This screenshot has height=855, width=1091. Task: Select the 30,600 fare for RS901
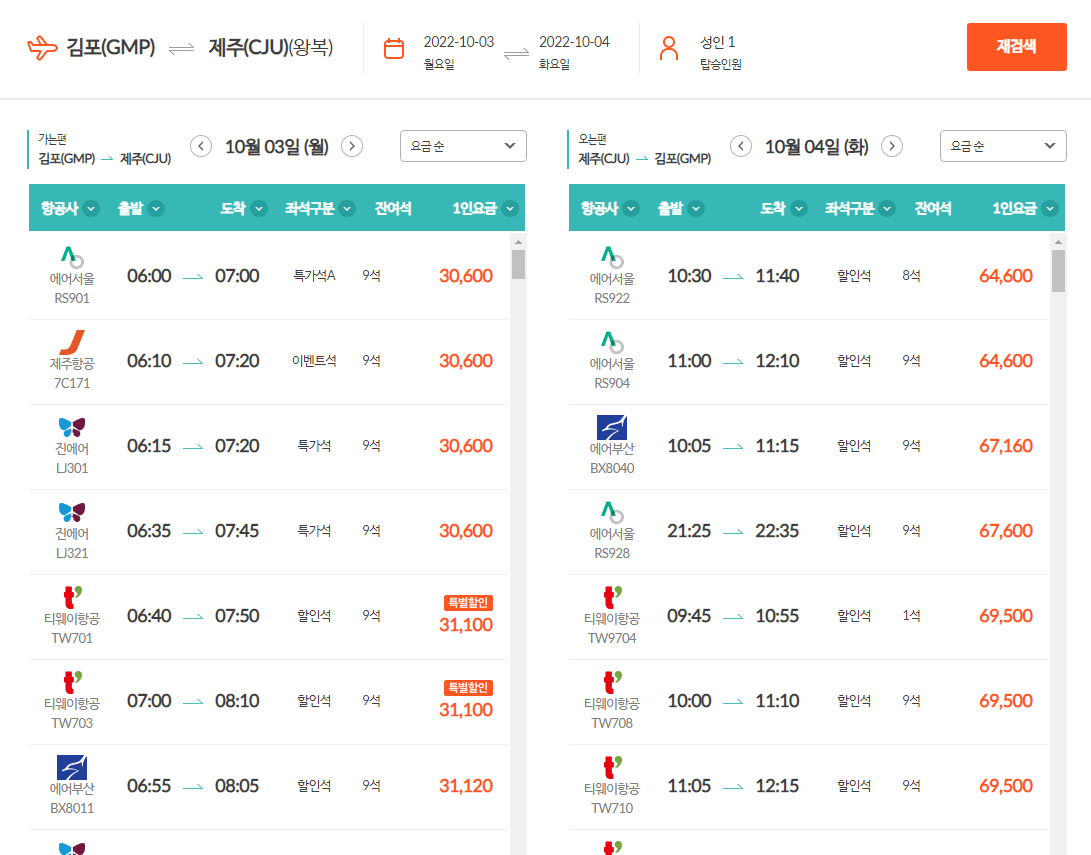[x=465, y=275]
